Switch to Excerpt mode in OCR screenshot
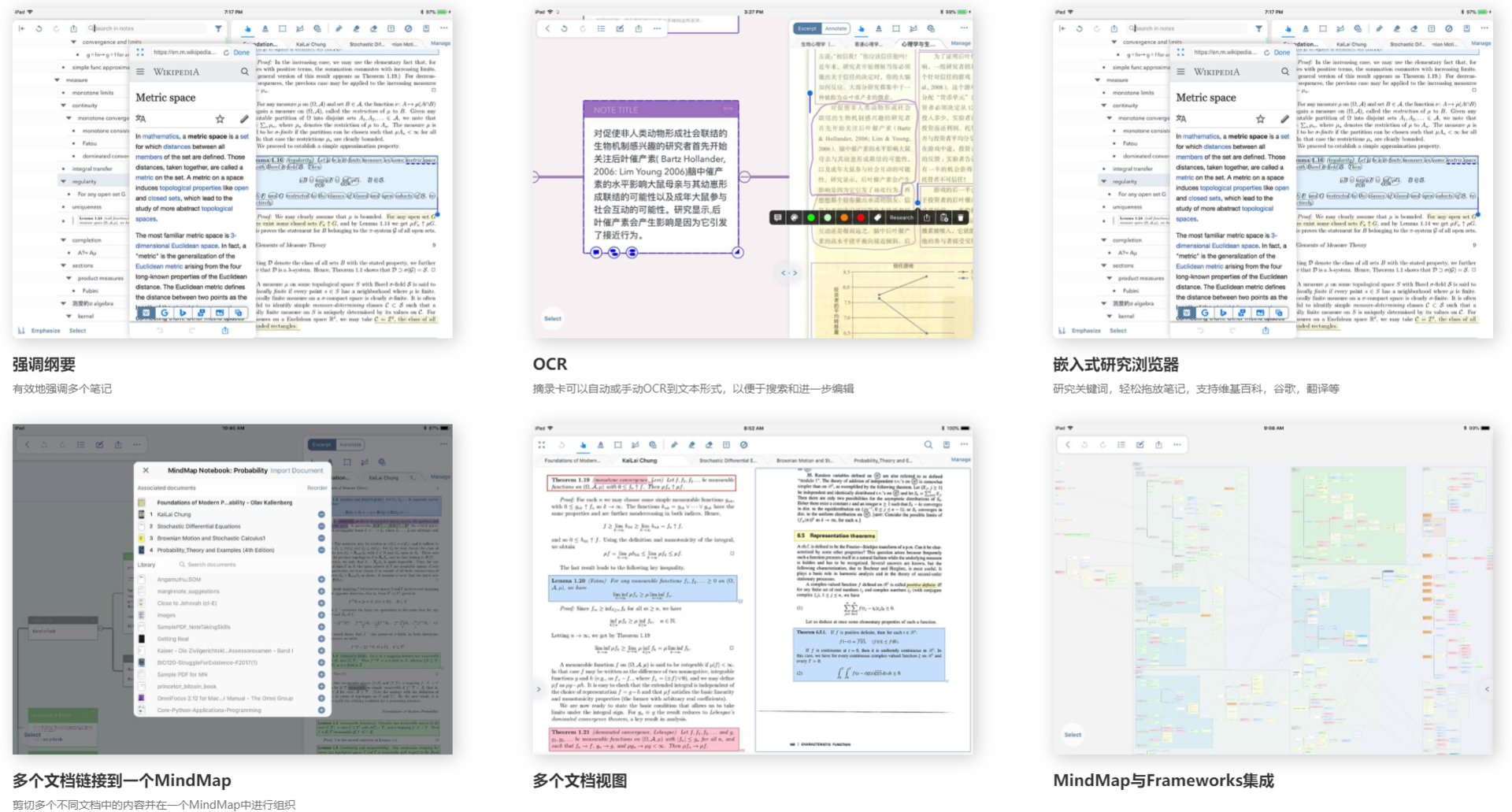Image resolution: width=1512 pixels, height=812 pixels. (807, 28)
